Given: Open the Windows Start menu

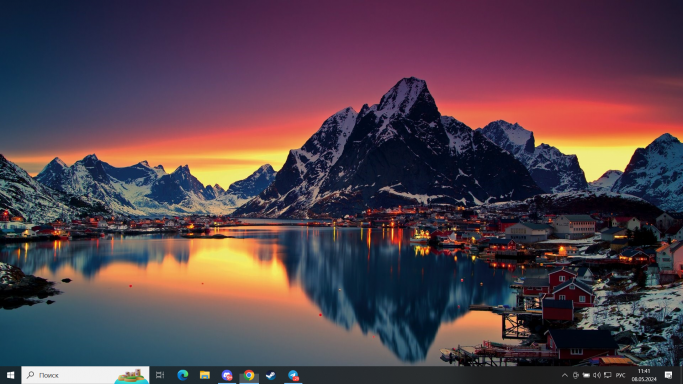Looking at the screenshot, I should [x=10, y=375].
